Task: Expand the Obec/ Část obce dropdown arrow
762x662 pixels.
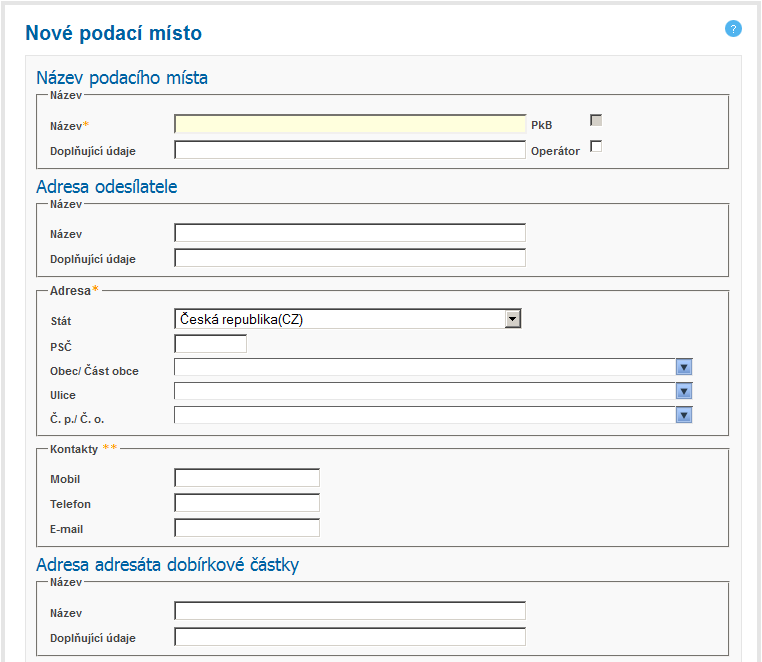Action: pos(684,367)
